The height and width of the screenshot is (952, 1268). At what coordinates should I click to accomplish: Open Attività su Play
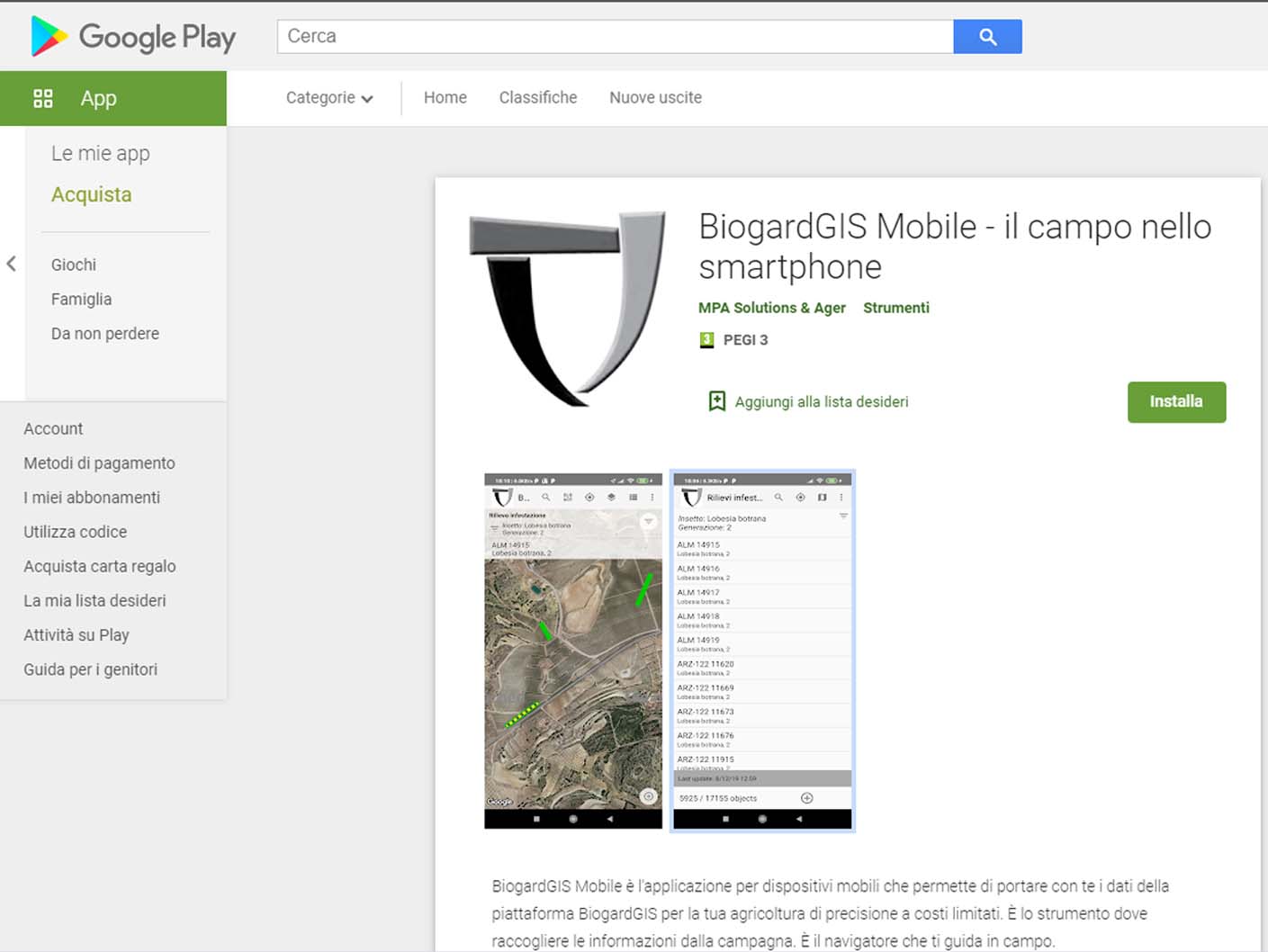click(x=76, y=635)
